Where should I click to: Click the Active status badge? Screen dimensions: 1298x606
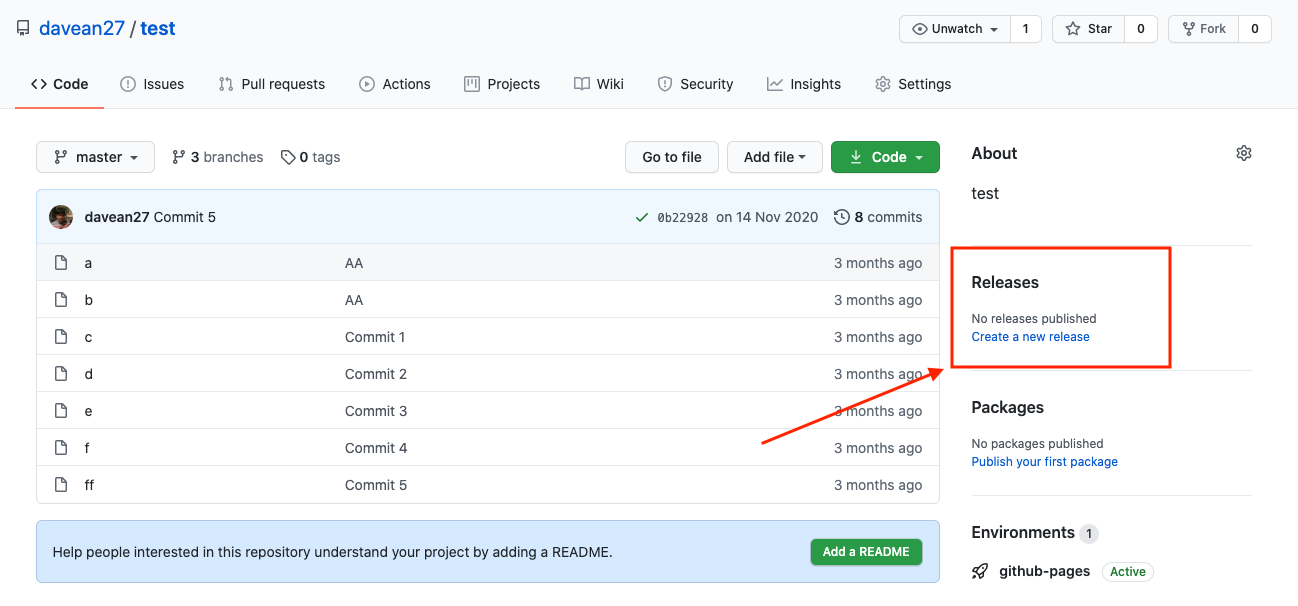pyautogui.click(x=1128, y=572)
